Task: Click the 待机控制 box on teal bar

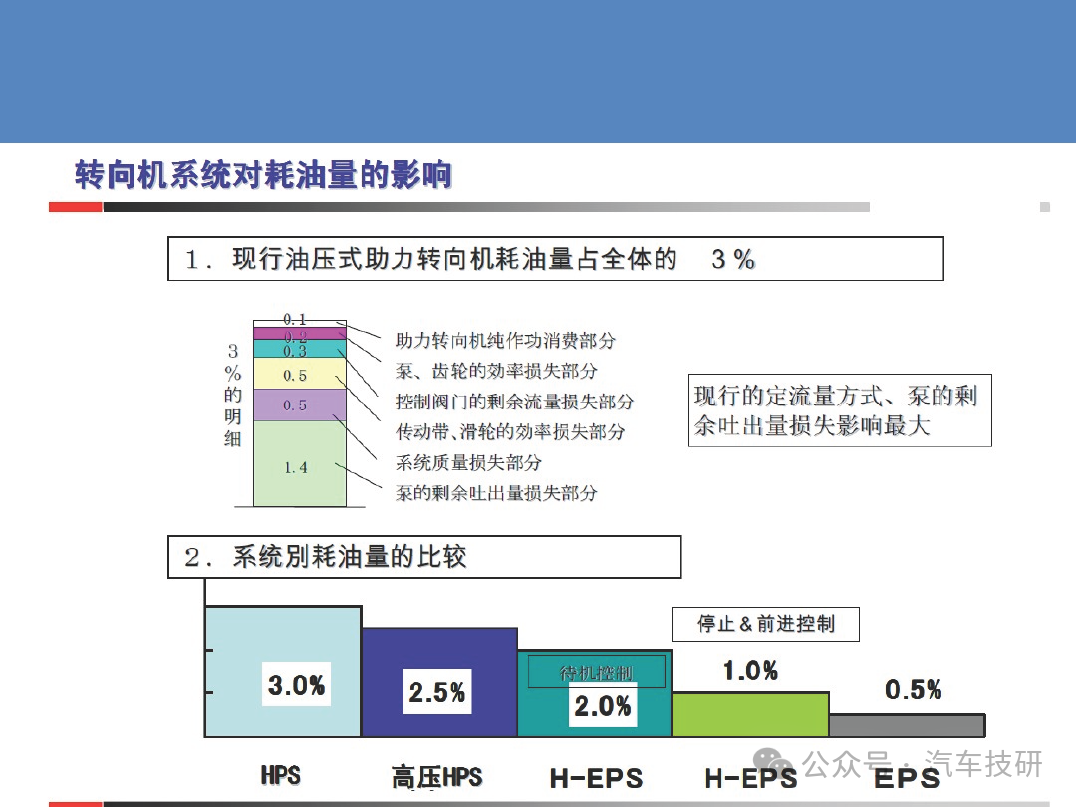Action: coord(597,672)
